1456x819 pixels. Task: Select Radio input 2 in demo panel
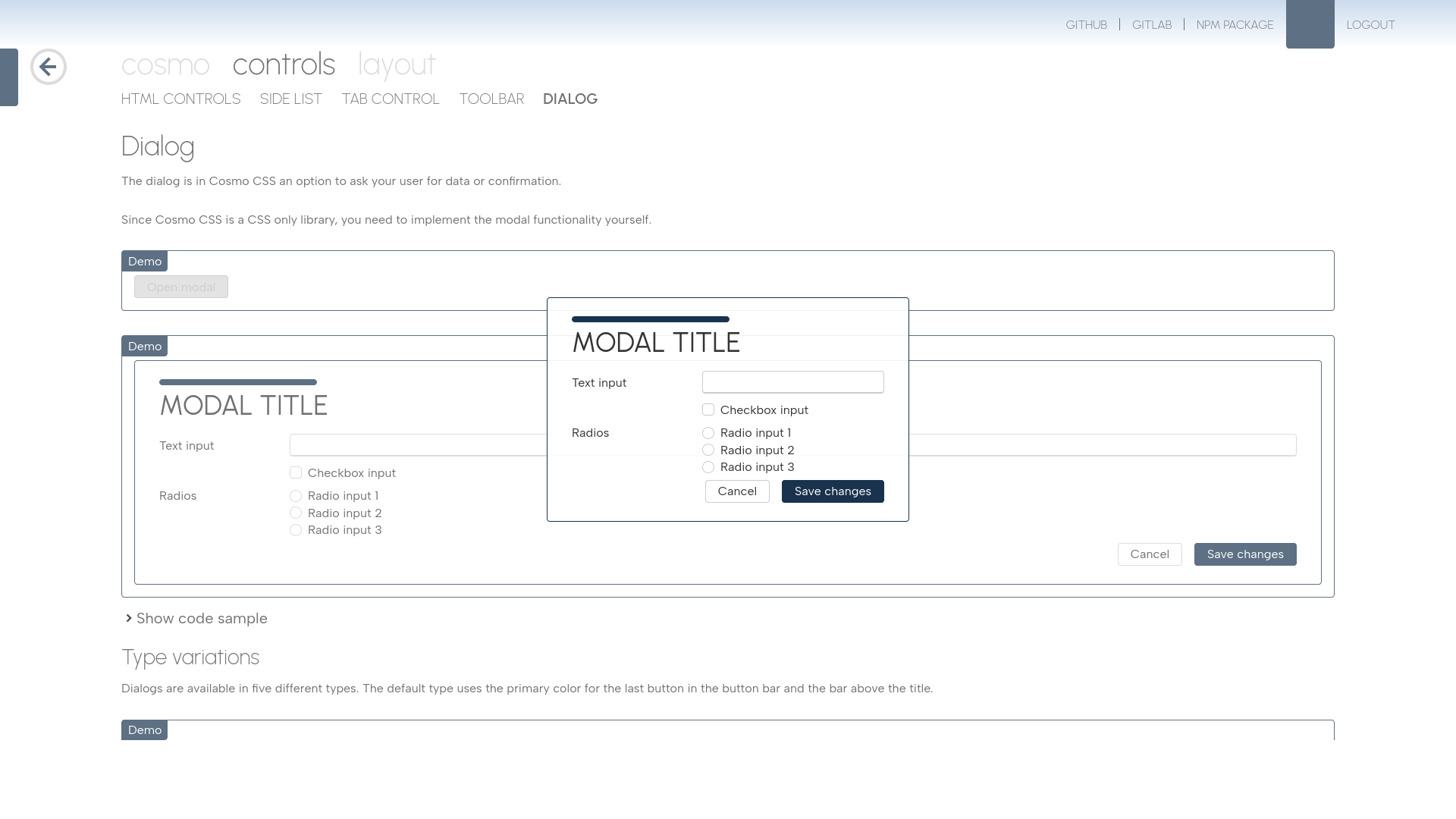(296, 513)
